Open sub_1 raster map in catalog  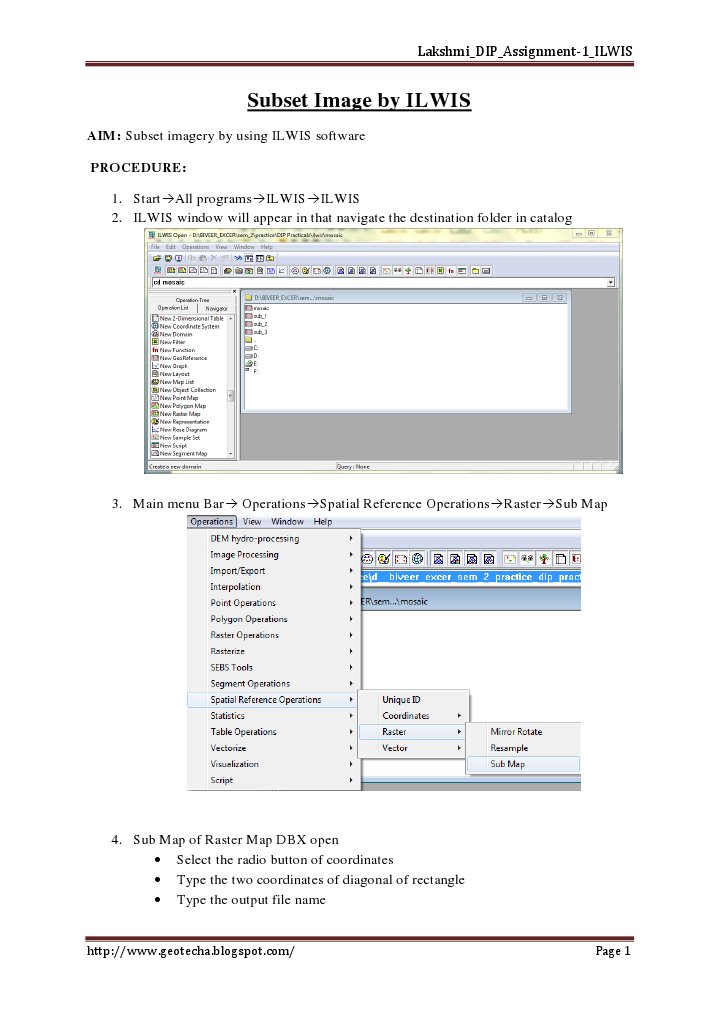256,316
